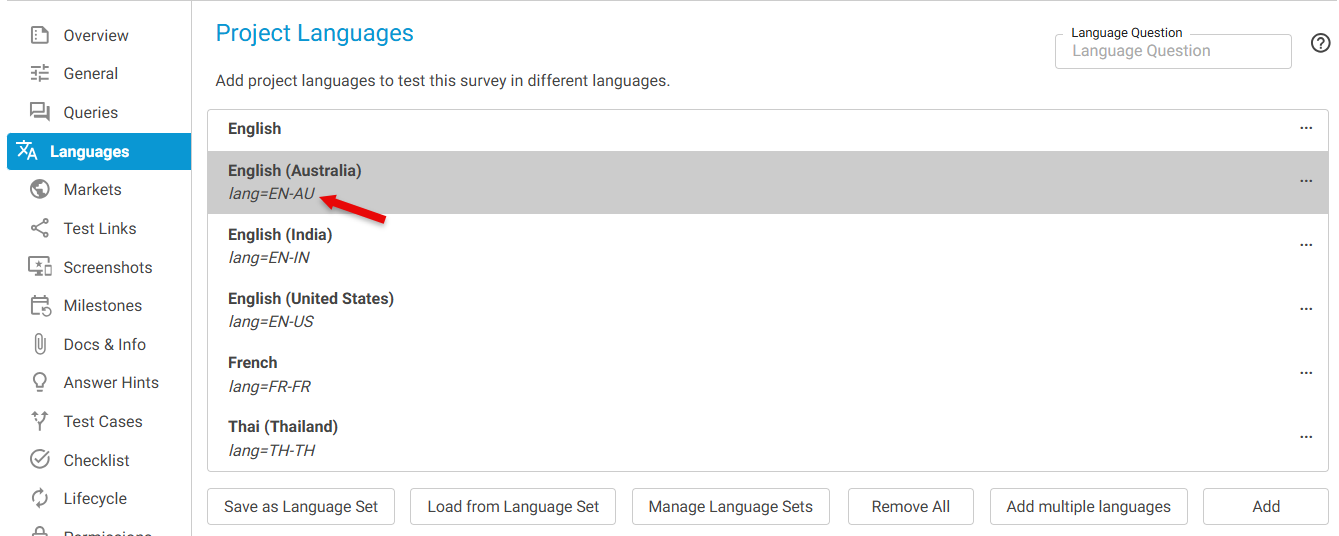Select the English (India) language row
This screenshot has height=536, width=1339.
pos(700,246)
